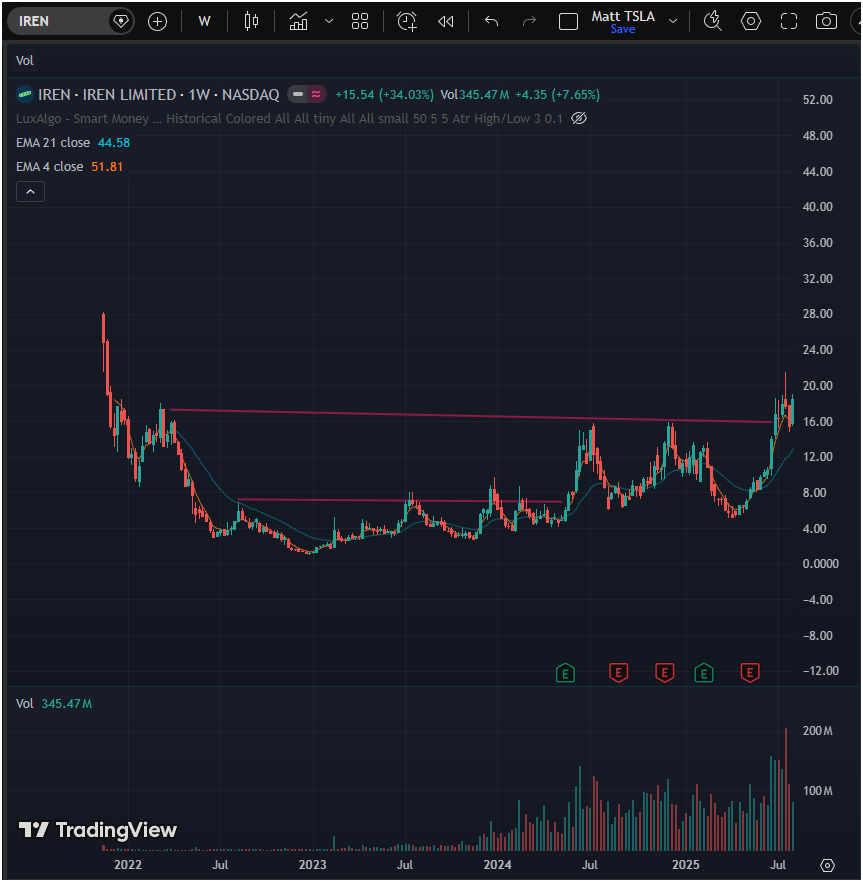
Task: Expand the favorite indicators chevron
Action: [x=329, y=22]
